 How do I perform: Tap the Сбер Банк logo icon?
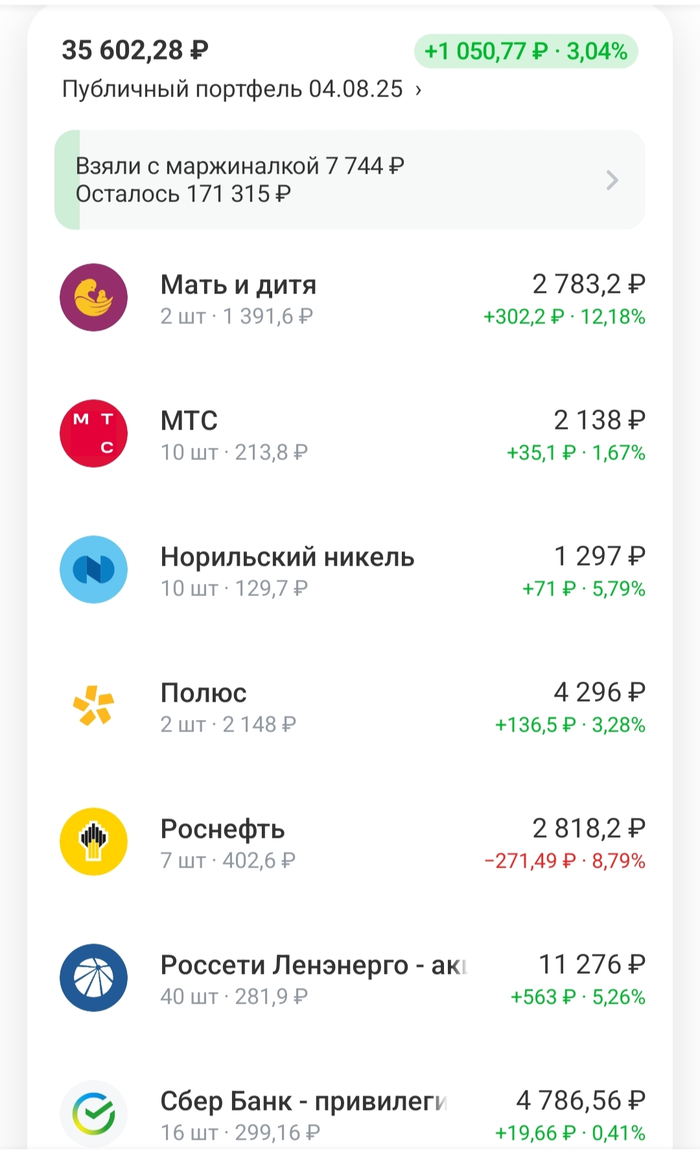pos(93,1113)
